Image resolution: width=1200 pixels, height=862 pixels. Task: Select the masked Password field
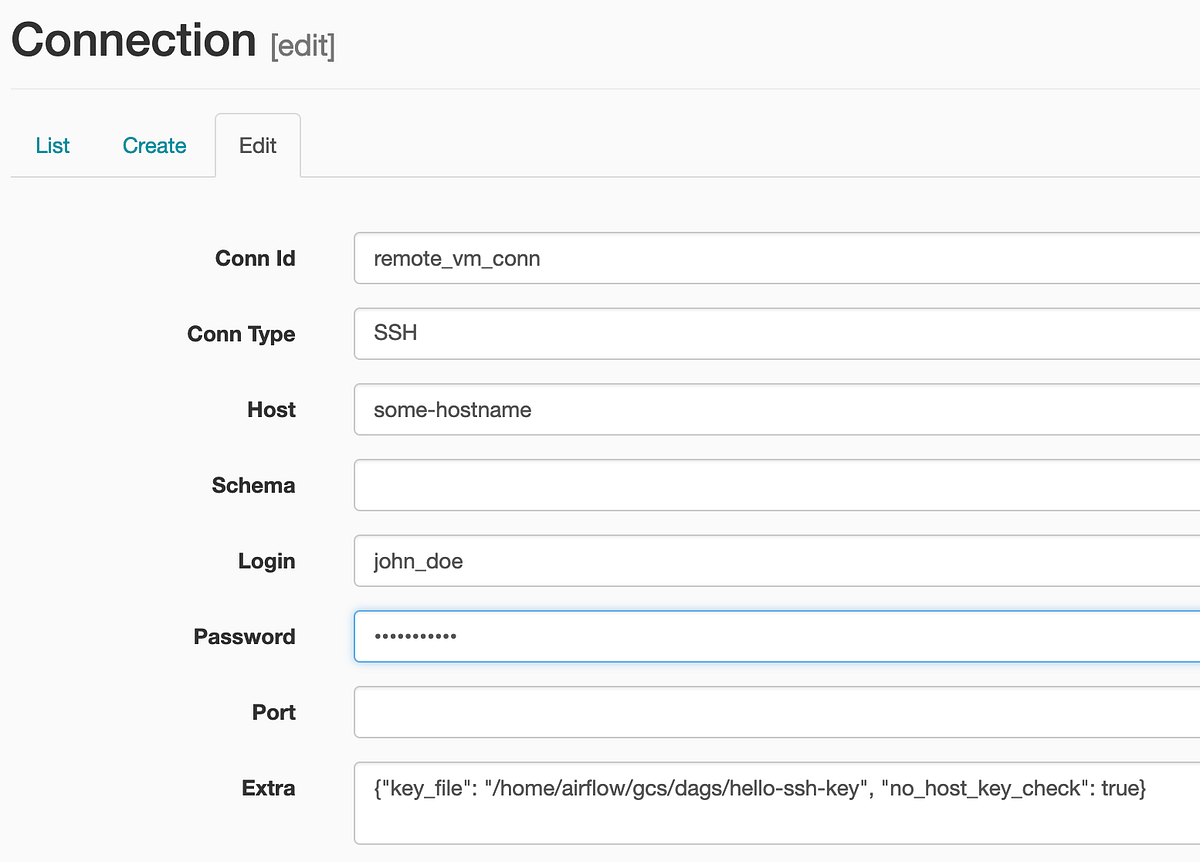point(700,636)
